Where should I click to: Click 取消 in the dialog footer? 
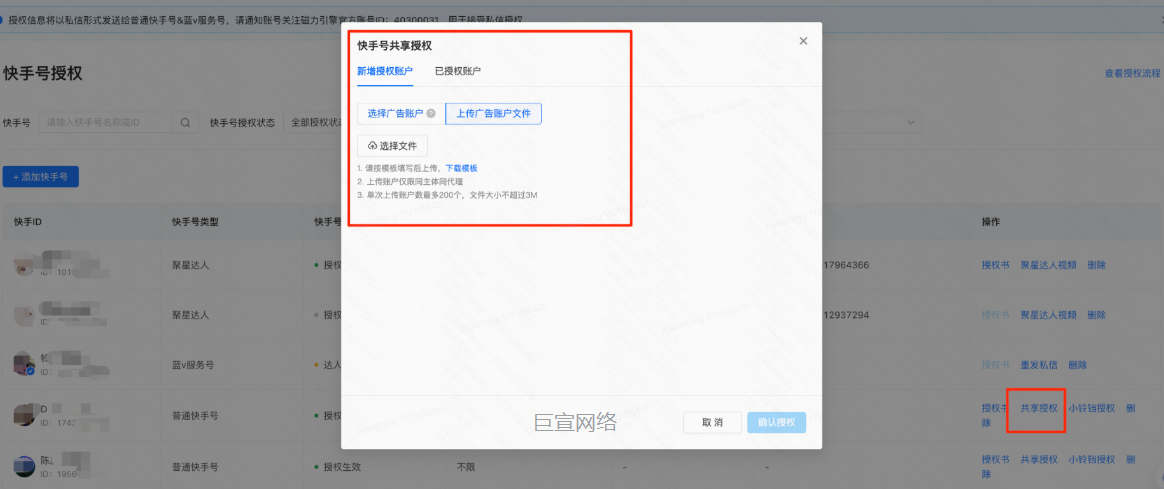tap(712, 422)
